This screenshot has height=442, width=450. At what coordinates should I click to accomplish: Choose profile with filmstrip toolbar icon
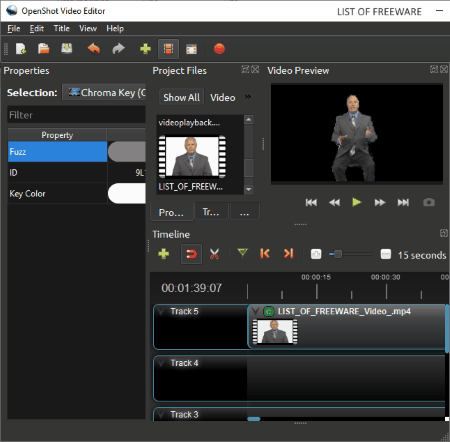pos(168,49)
